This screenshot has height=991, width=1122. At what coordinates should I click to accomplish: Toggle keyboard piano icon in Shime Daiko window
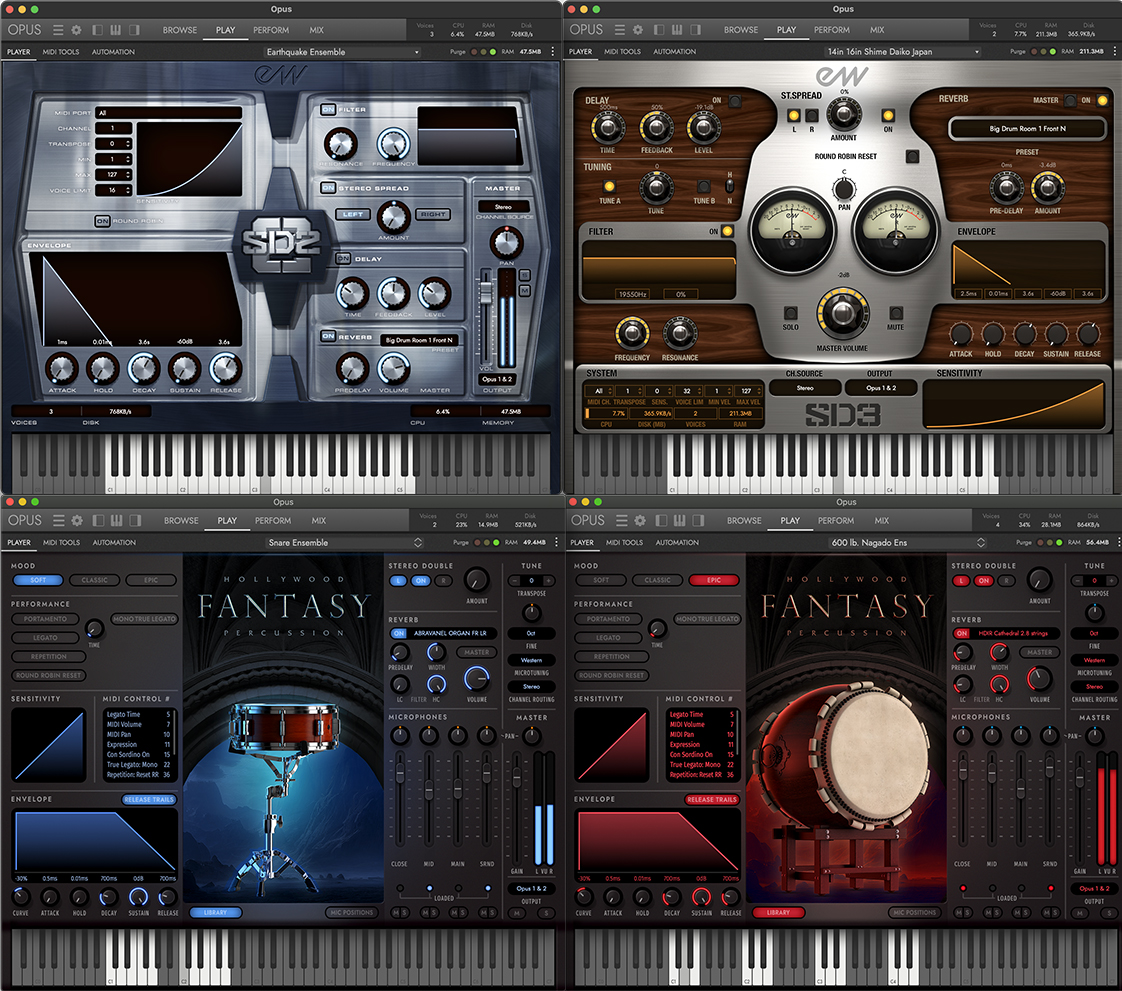pyautogui.click(x=677, y=30)
